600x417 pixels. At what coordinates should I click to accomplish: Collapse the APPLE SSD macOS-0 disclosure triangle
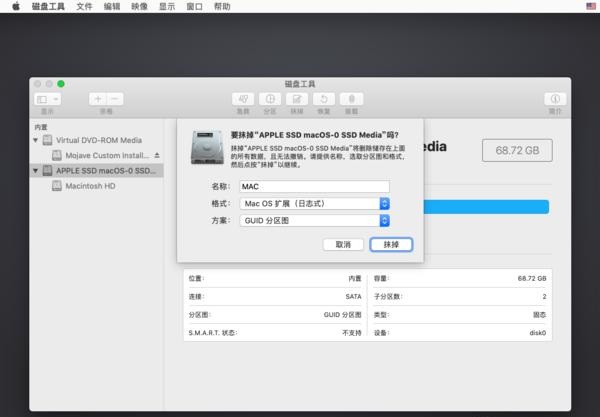pos(36,171)
